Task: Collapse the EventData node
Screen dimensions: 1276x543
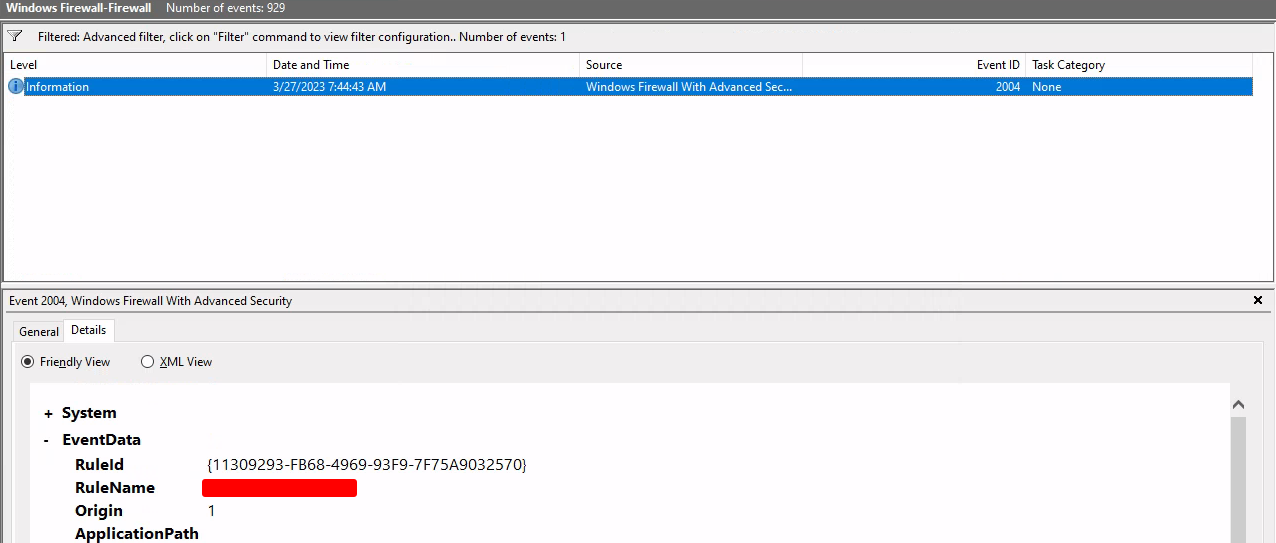Action: pyautogui.click(x=48, y=441)
